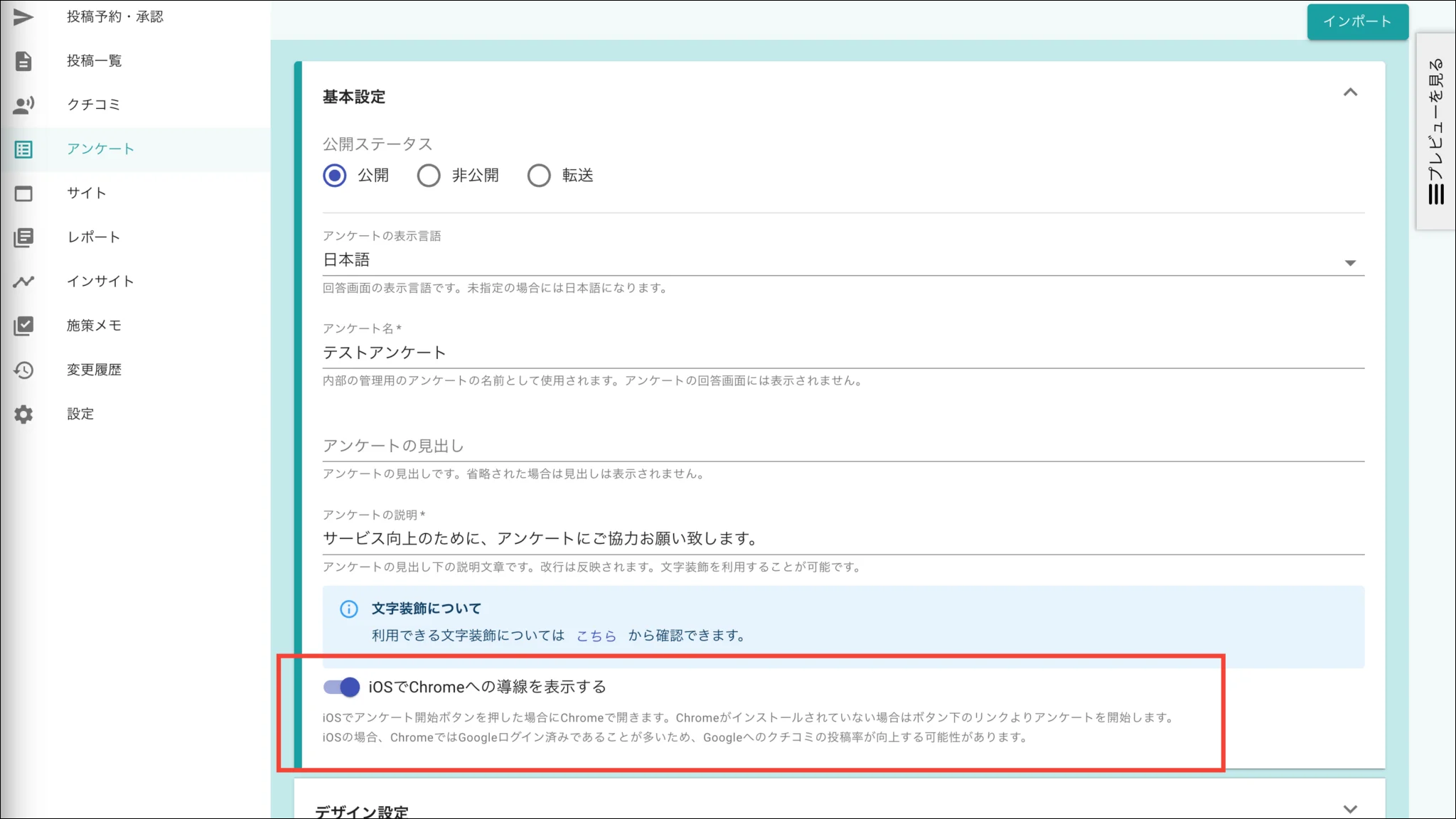Click the インサイト trend-line icon
Image resolution: width=1456 pixels, height=819 pixels.
23,282
